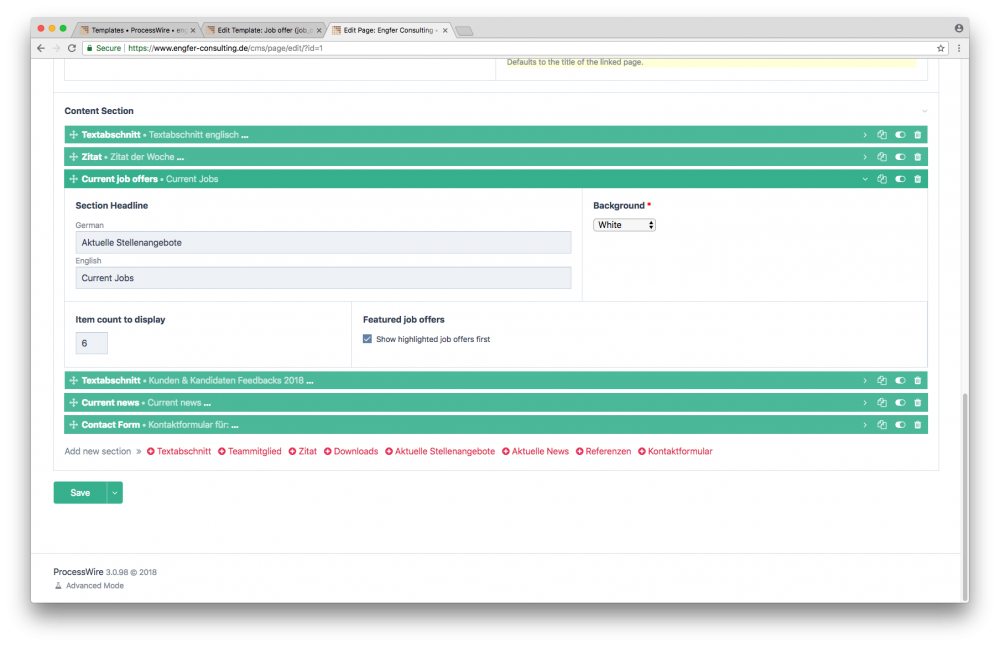Click the move handle on Zitat row

coord(74,157)
